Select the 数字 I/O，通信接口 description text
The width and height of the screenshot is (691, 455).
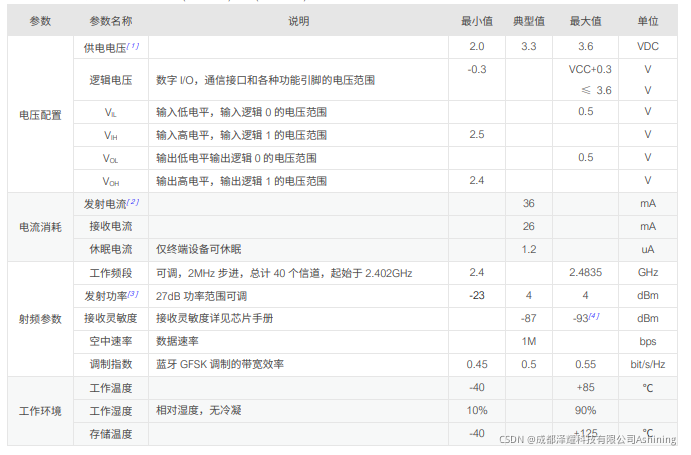tap(265, 80)
